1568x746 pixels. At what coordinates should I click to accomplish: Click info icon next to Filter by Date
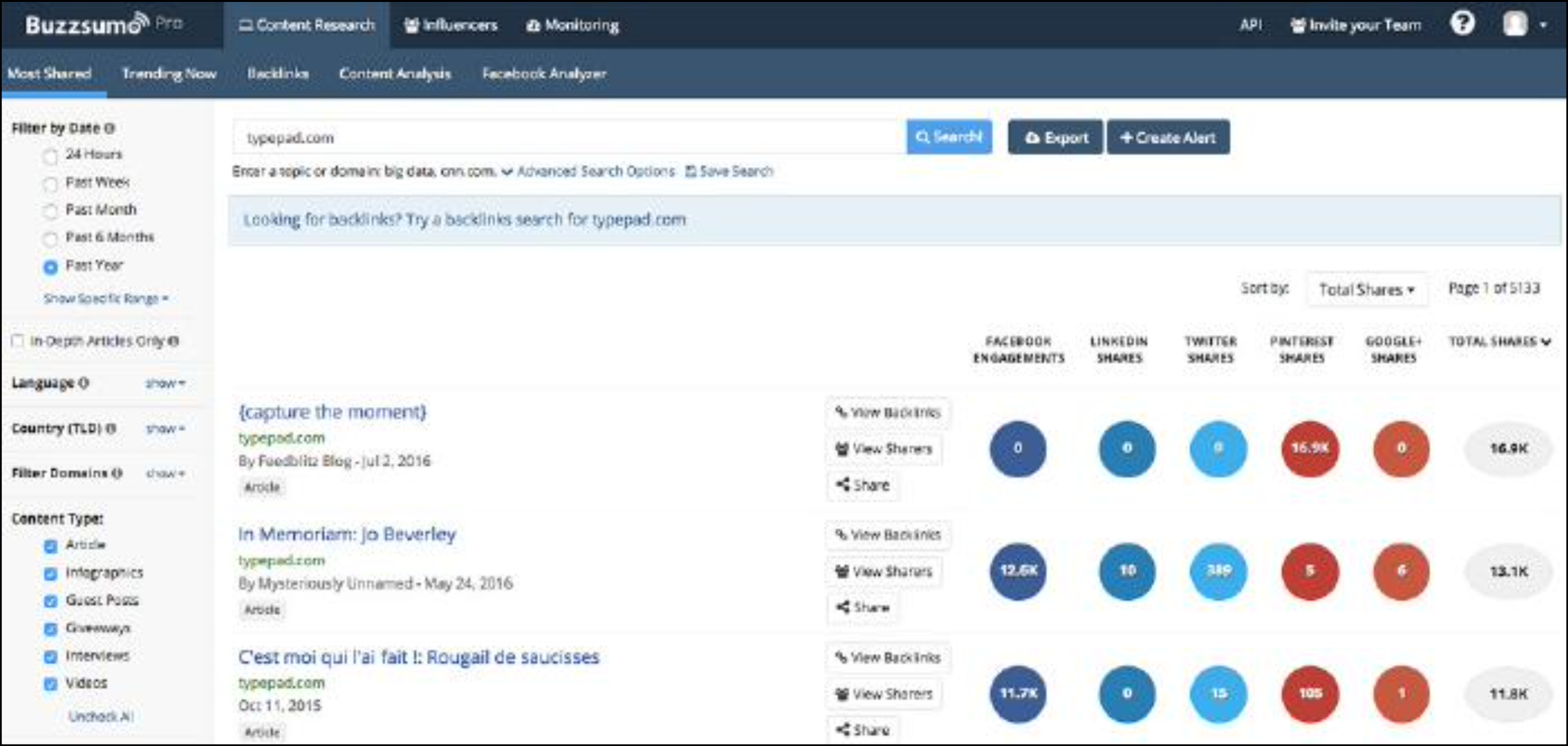point(109,128)
